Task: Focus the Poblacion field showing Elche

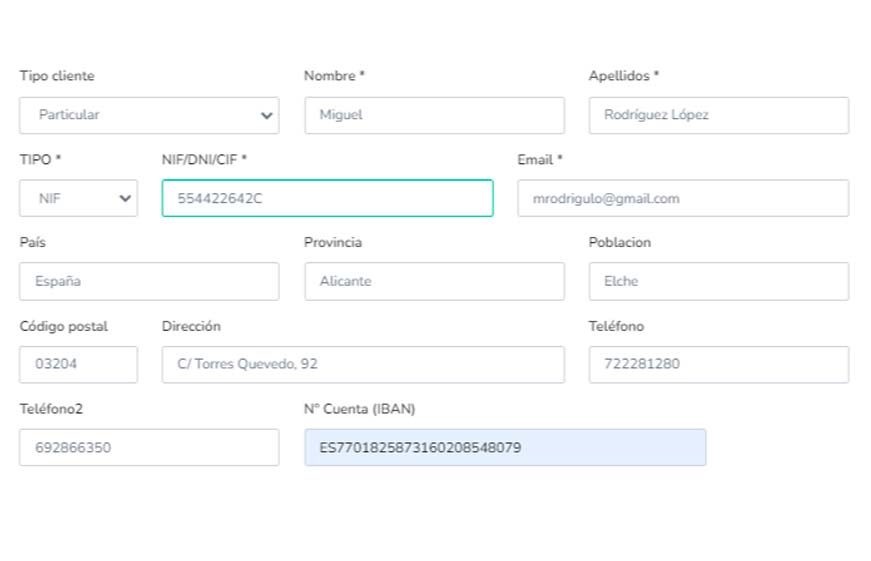Action: pos(718,281)
